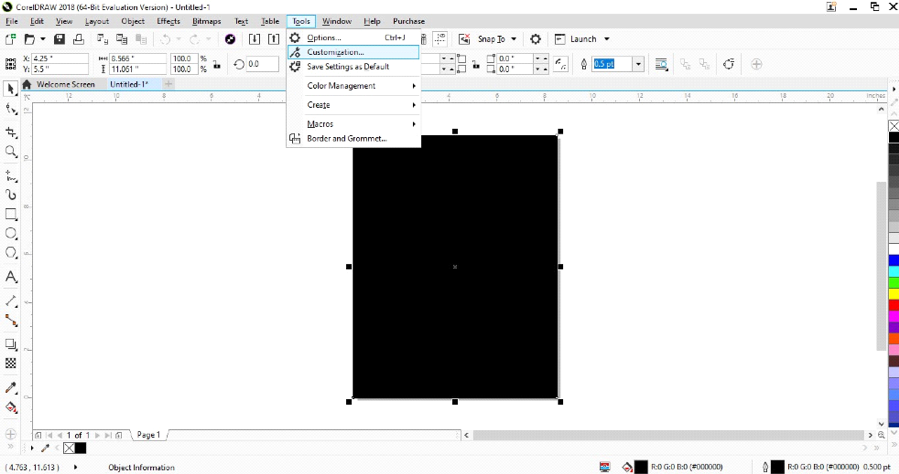
Task: Select the Crop tool
Action: [x=10, y=132]
